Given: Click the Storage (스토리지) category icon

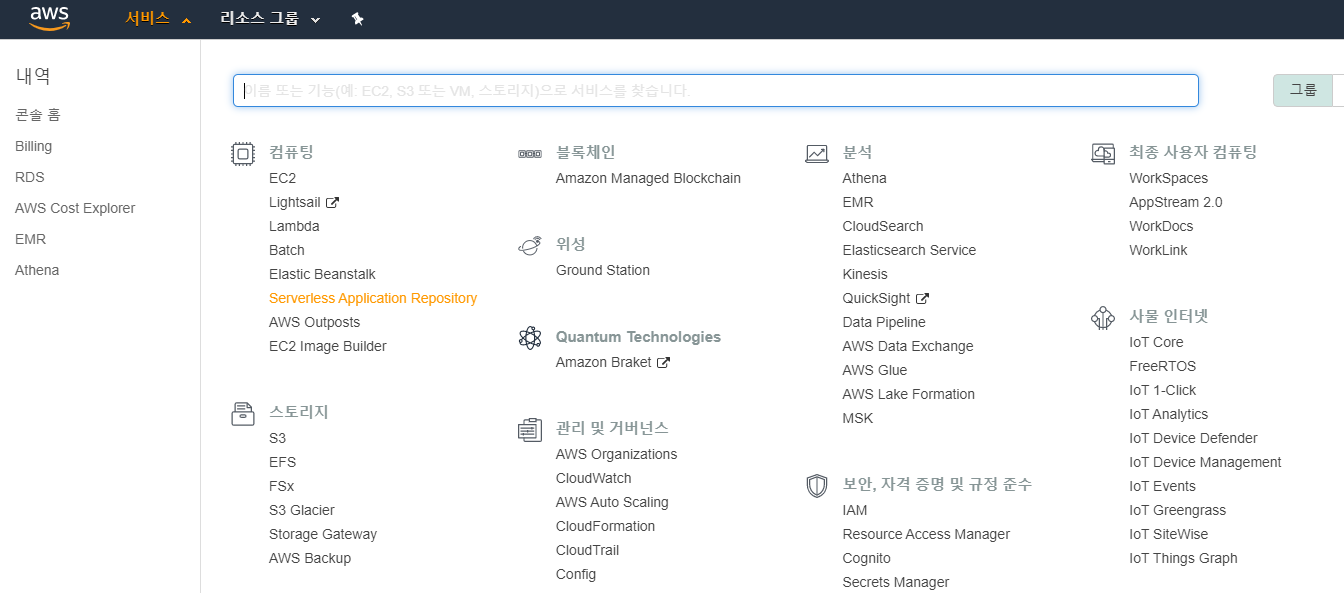Looking at the screenshot, I should coord(242,413).
